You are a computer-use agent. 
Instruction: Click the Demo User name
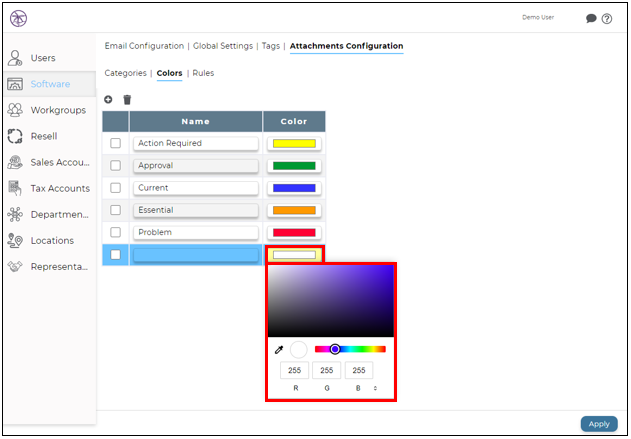538,17
